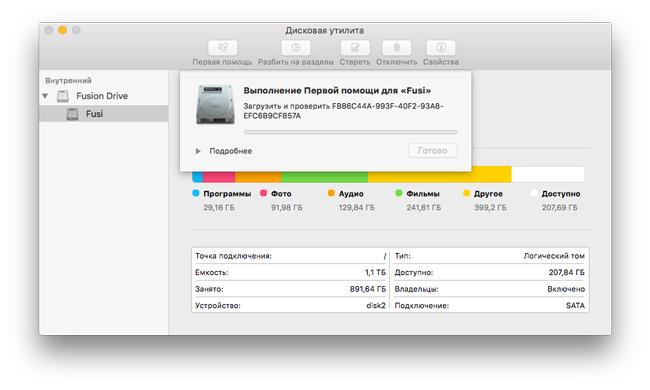Click the Программы legend label
This screenshot has height=390, width=650.
coord(227,194)
